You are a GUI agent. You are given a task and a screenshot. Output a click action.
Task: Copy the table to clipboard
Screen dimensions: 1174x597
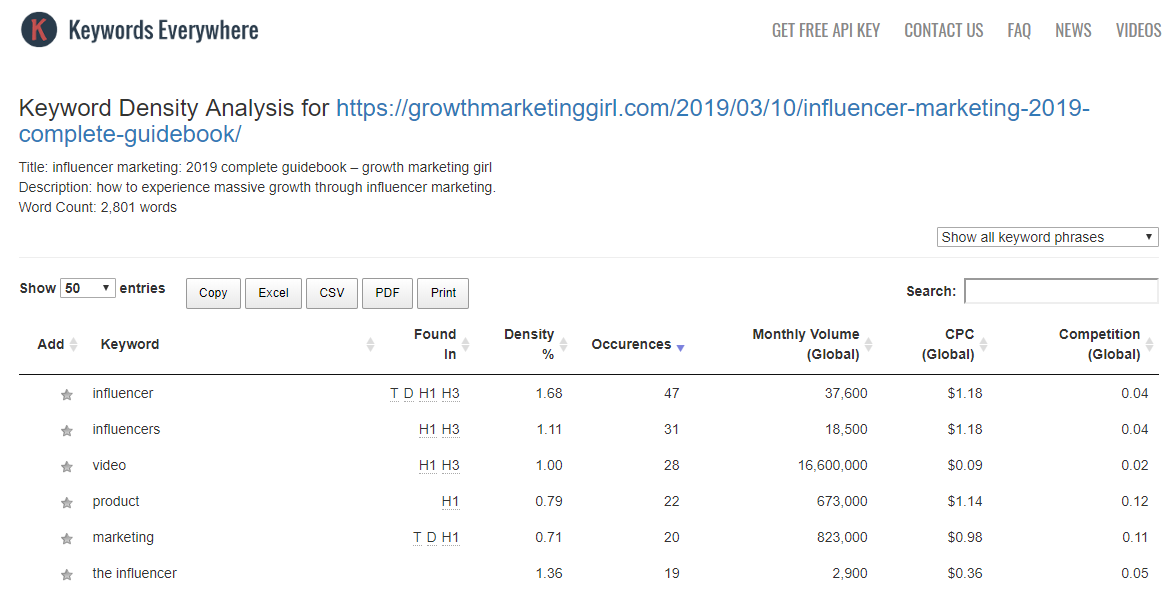pos(213,293)
